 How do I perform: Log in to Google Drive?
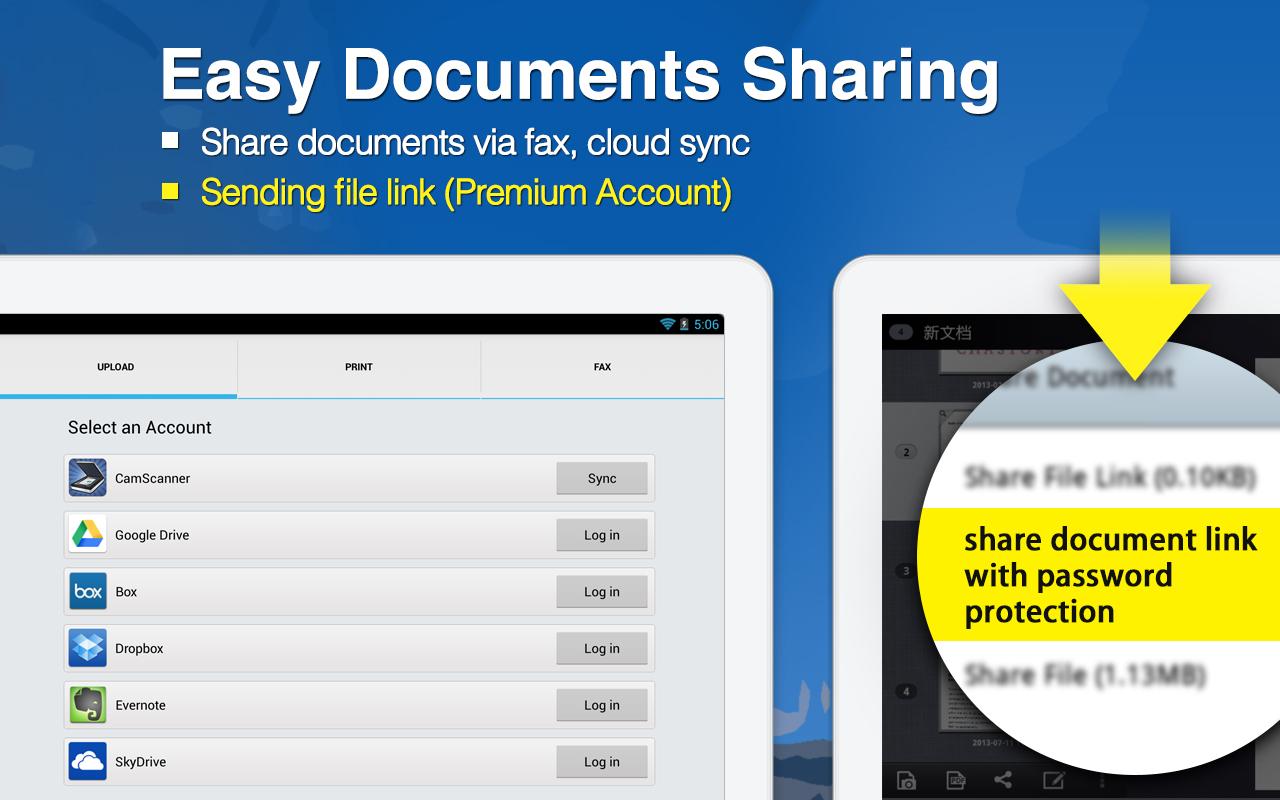point(602,535)
